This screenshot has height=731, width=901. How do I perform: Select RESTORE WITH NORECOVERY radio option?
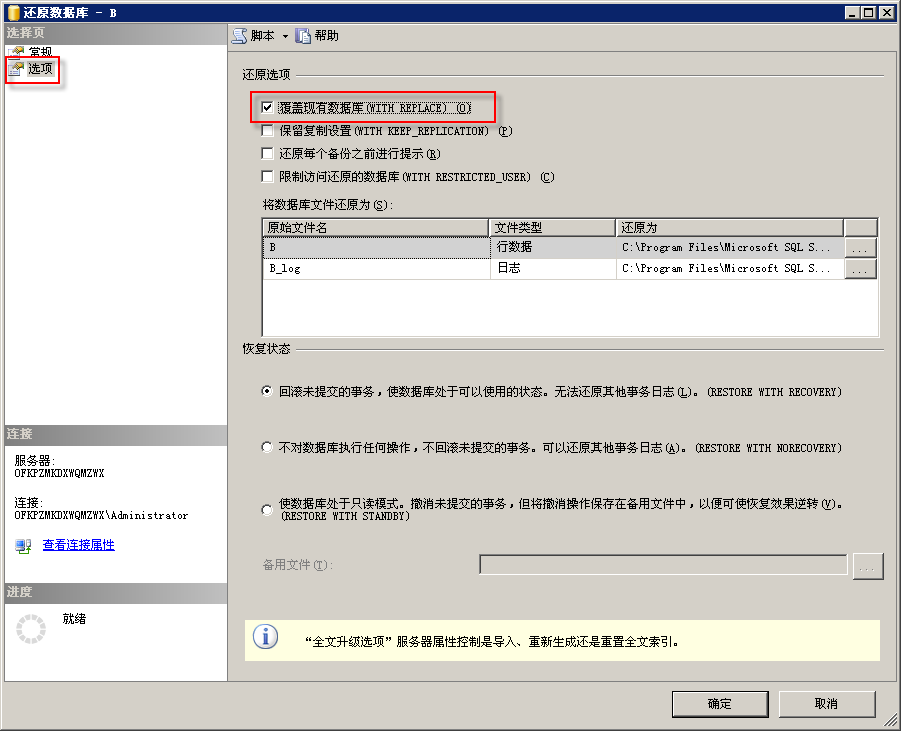tap(267, 447)
